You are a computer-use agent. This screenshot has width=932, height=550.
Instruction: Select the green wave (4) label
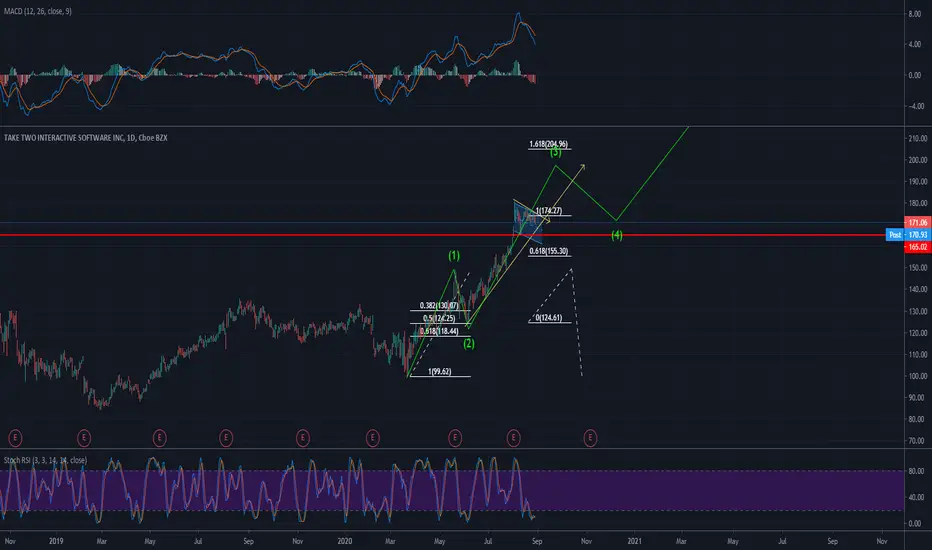(617, 235)
